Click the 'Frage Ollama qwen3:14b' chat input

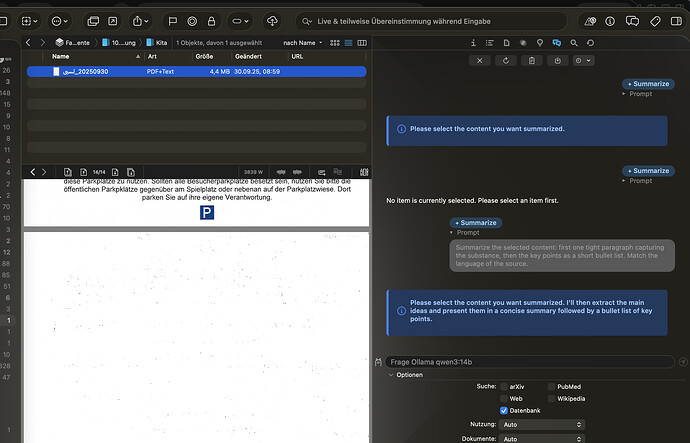coord(530,362)
